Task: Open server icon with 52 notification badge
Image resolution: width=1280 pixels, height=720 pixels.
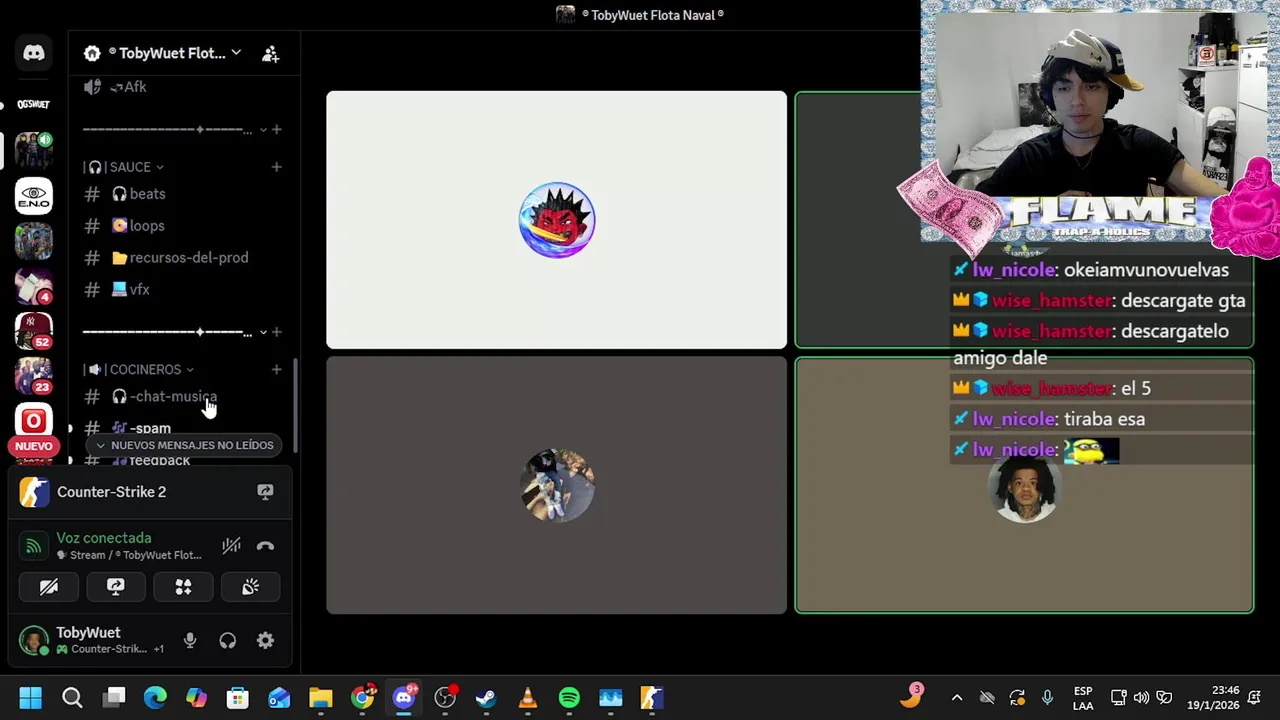Action: [34, 330]
